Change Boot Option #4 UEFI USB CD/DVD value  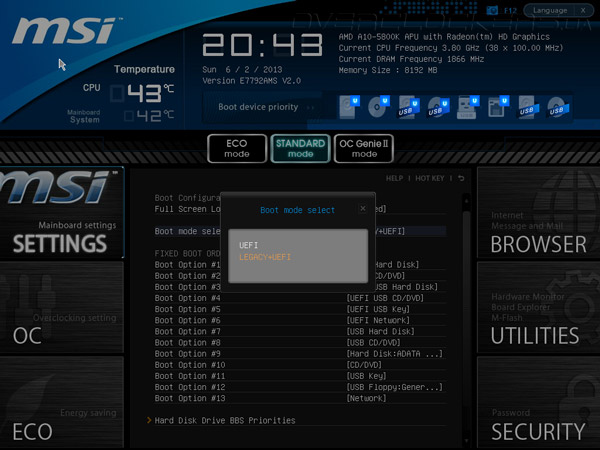click(x=385, y=298)
